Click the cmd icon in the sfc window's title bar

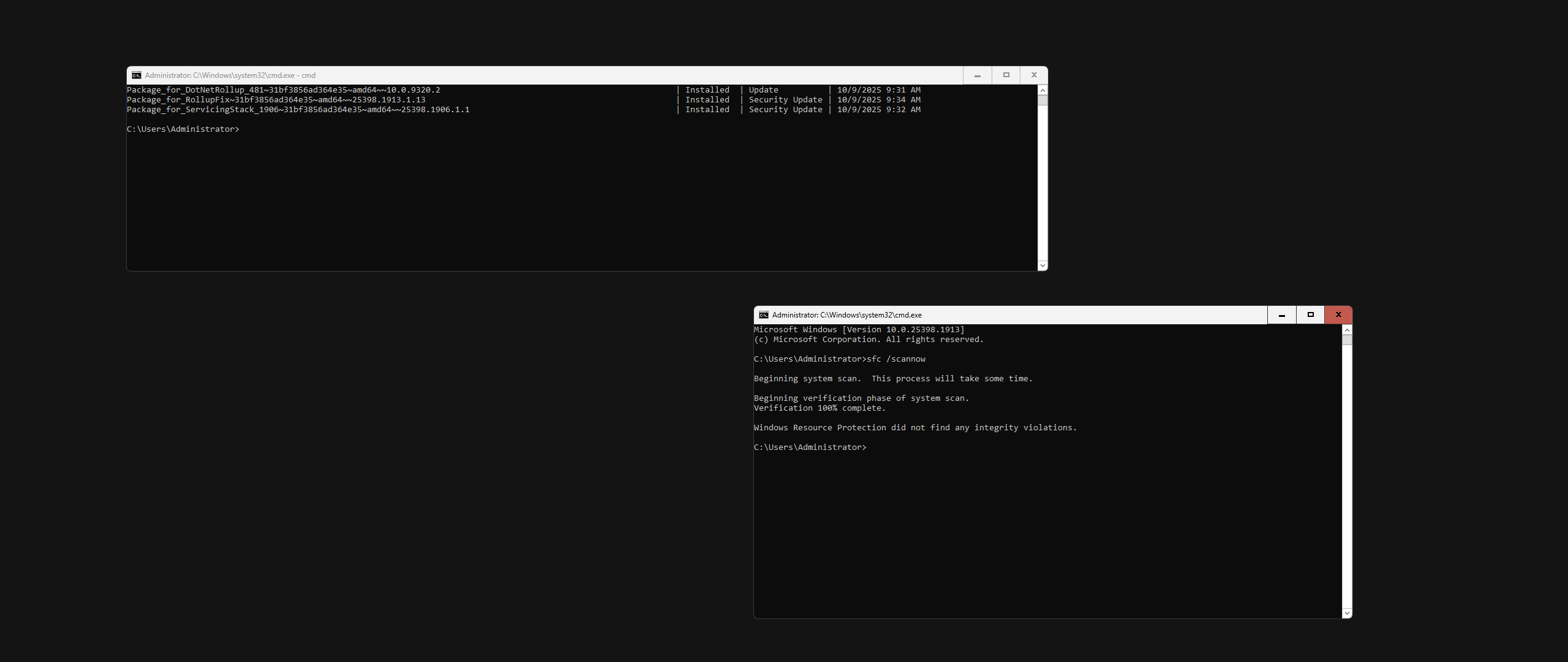click(x=764, y=315)
